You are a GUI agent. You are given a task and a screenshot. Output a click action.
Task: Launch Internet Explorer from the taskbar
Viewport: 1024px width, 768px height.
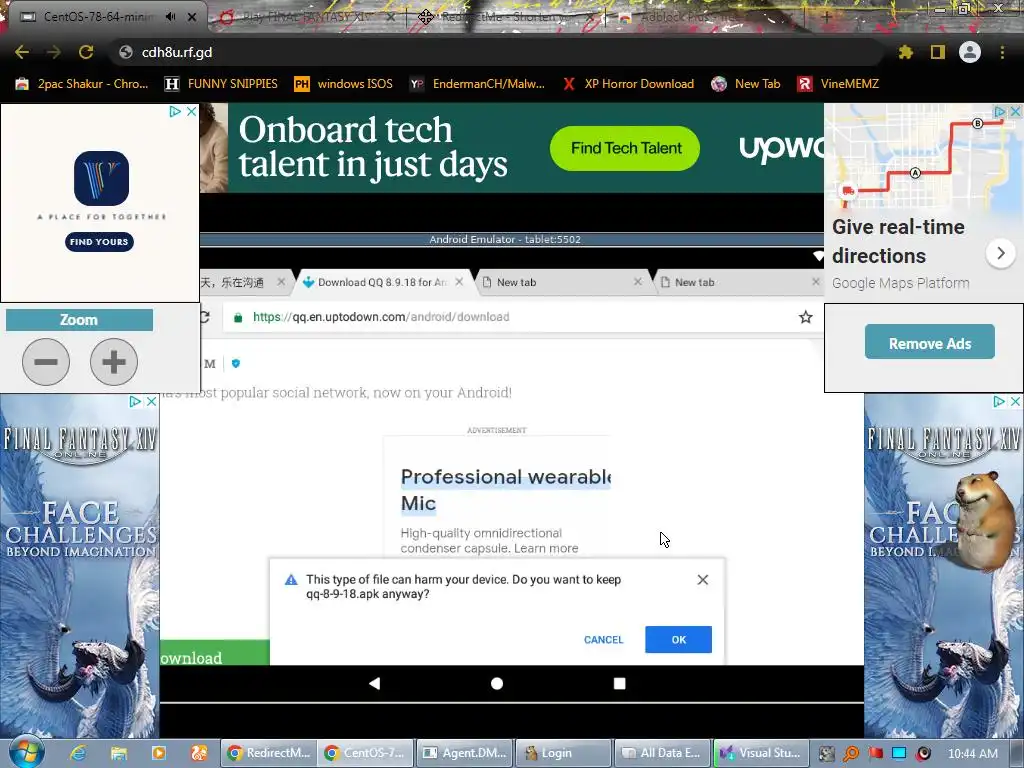pos(78,754)
